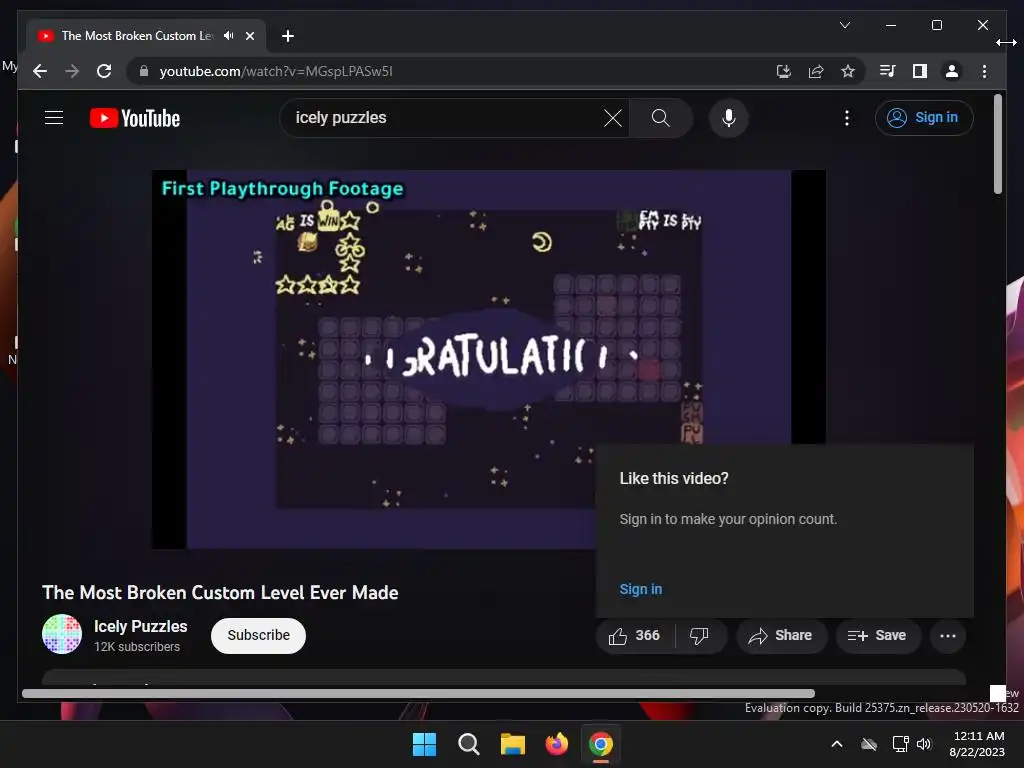Go forward with the browser forward arrow
Image resolution: width=1024 pixels, height=768 pixels.
tap(72, 71)
